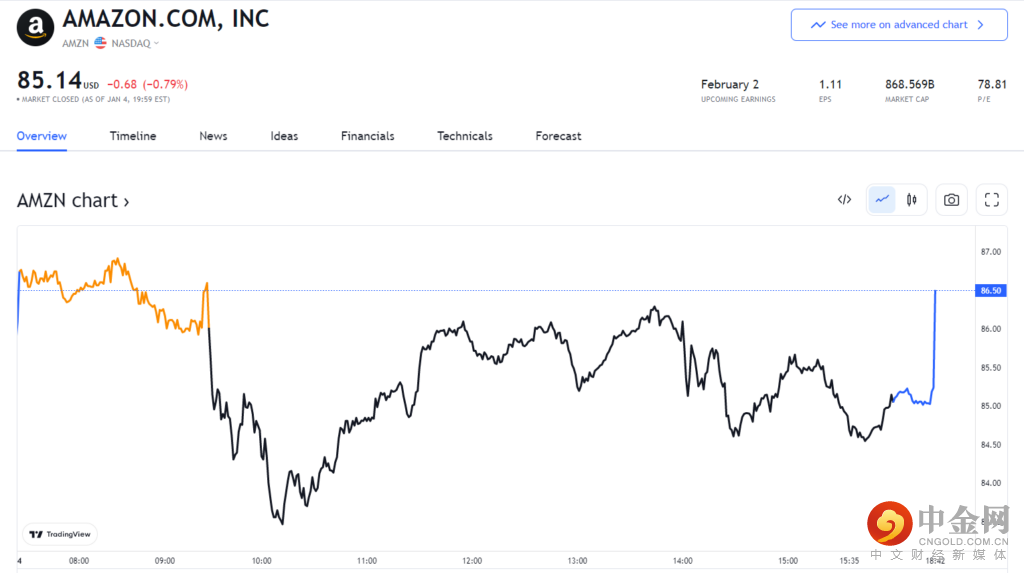Image resolution: width=1024 pixels, height=573 pixels.
Task: Open the Timeline tab
Action: click(x=133, y=136)
